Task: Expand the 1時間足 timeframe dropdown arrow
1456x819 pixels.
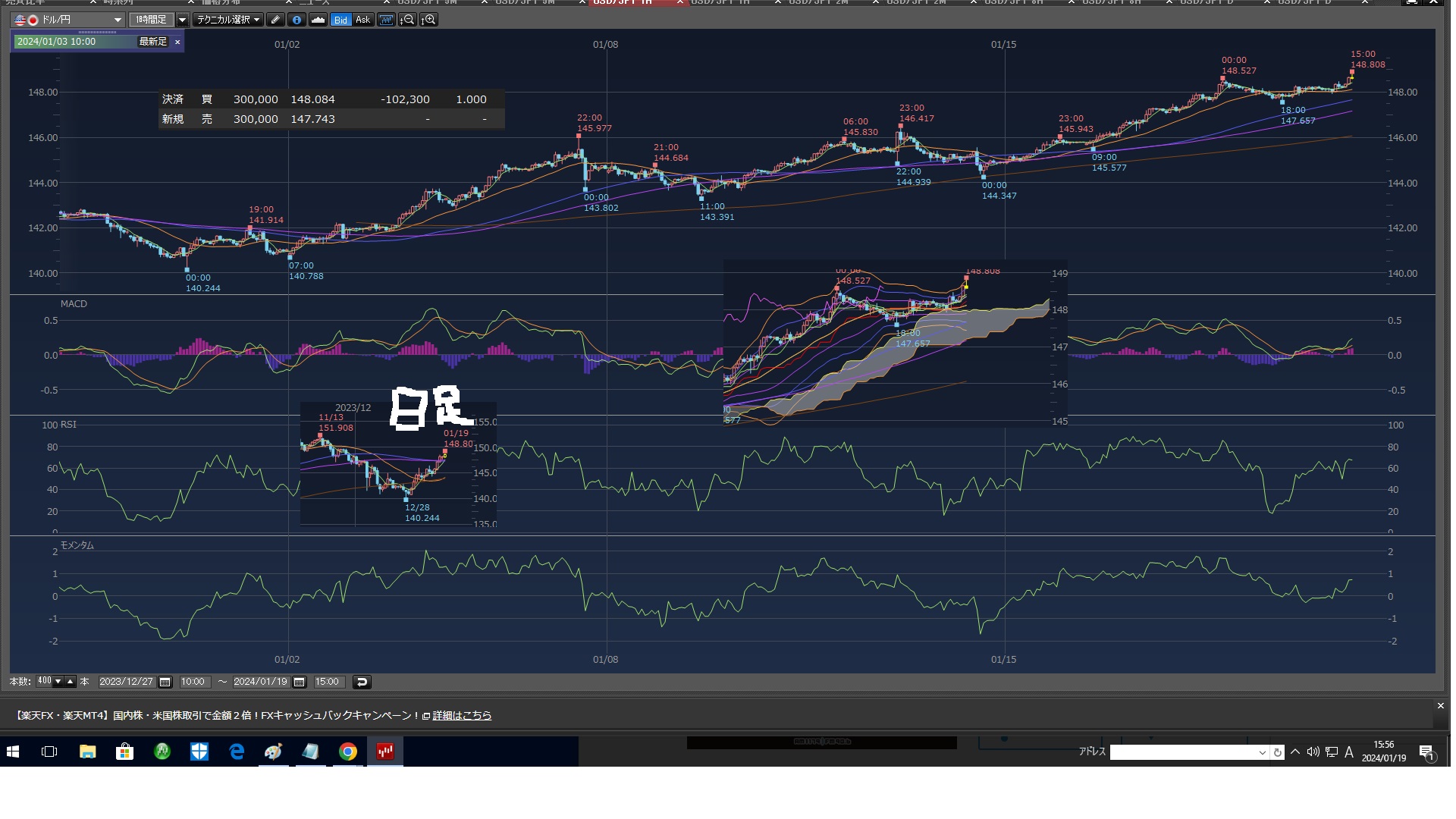Action: 182,20
